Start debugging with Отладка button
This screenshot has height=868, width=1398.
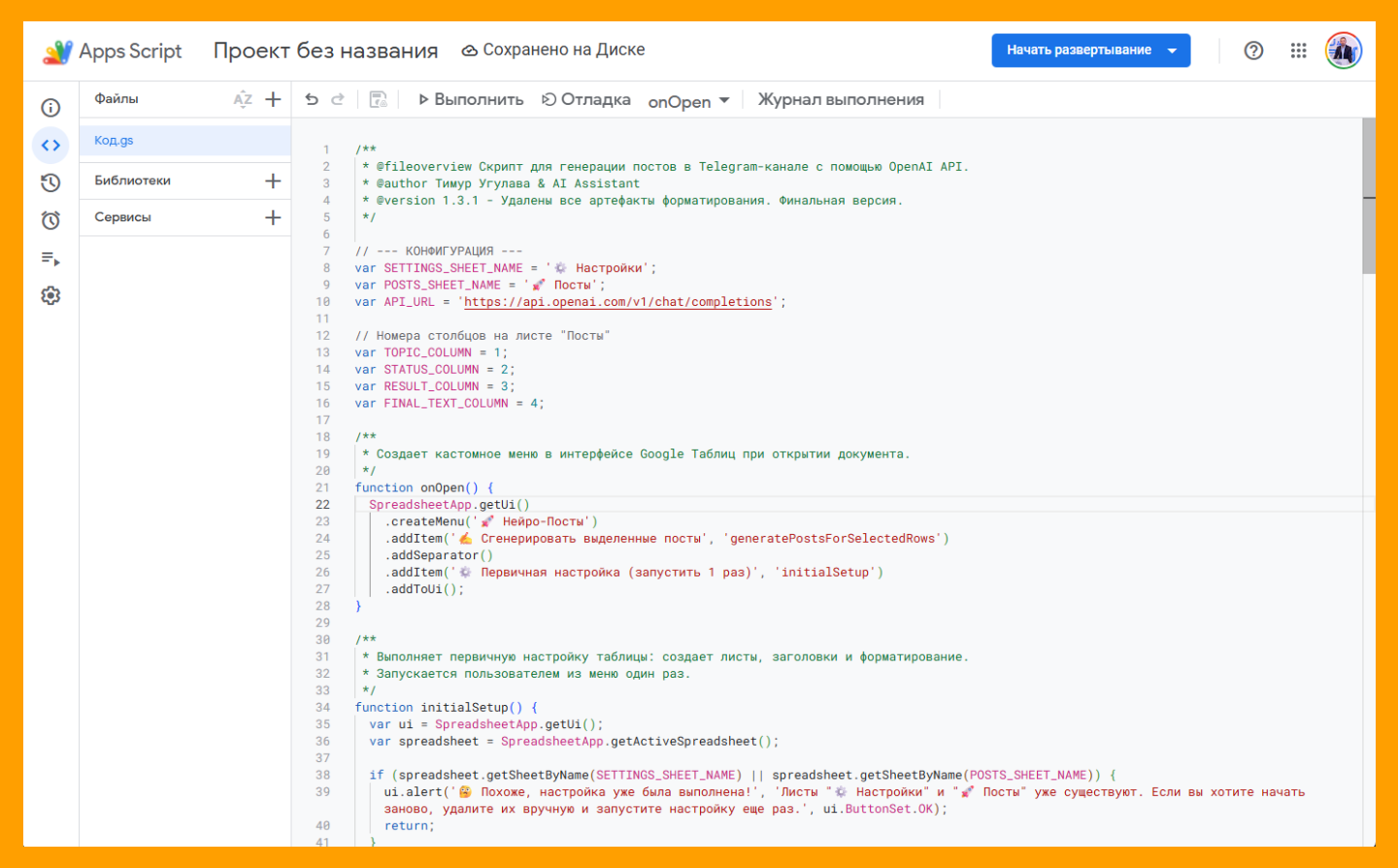click(586, 99)
